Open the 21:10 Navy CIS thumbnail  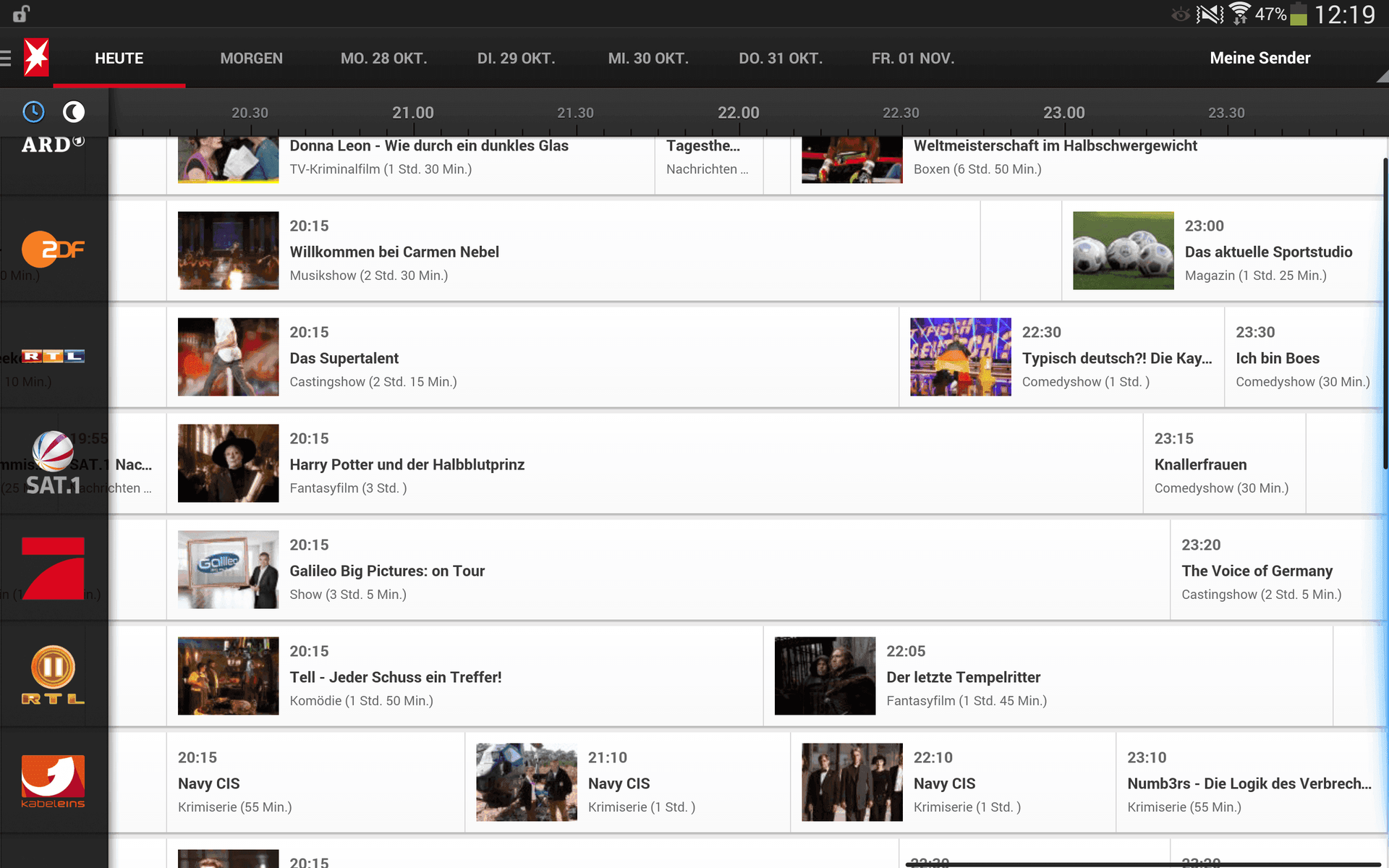(527, 782)
